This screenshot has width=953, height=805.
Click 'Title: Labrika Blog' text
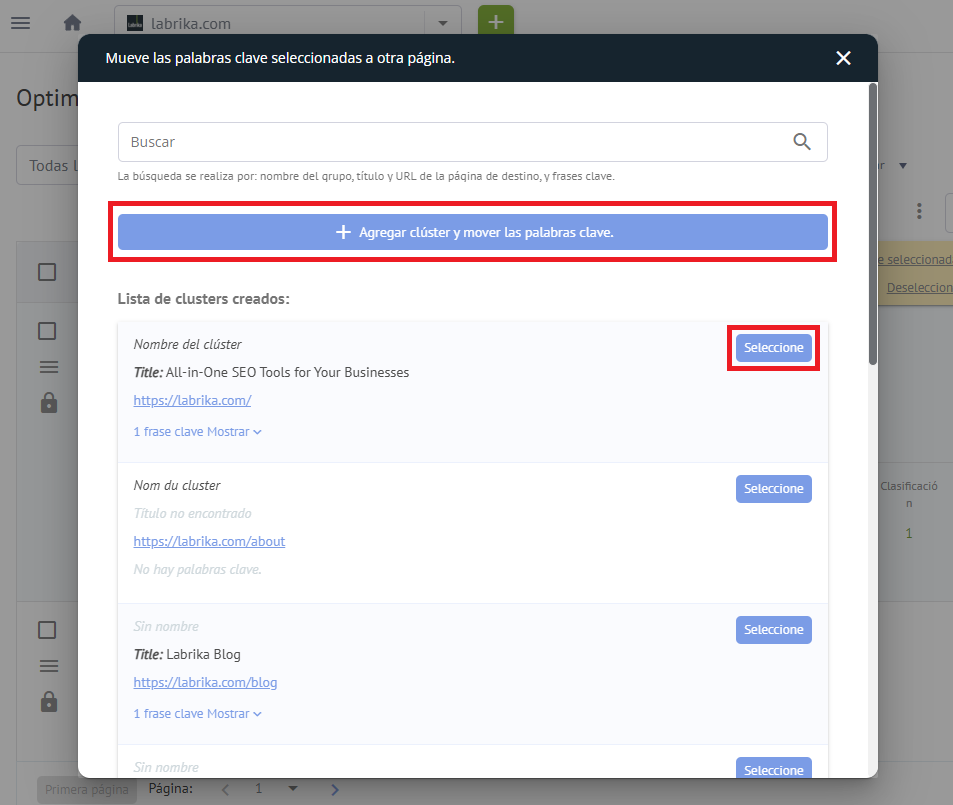[x=187, y=654]
